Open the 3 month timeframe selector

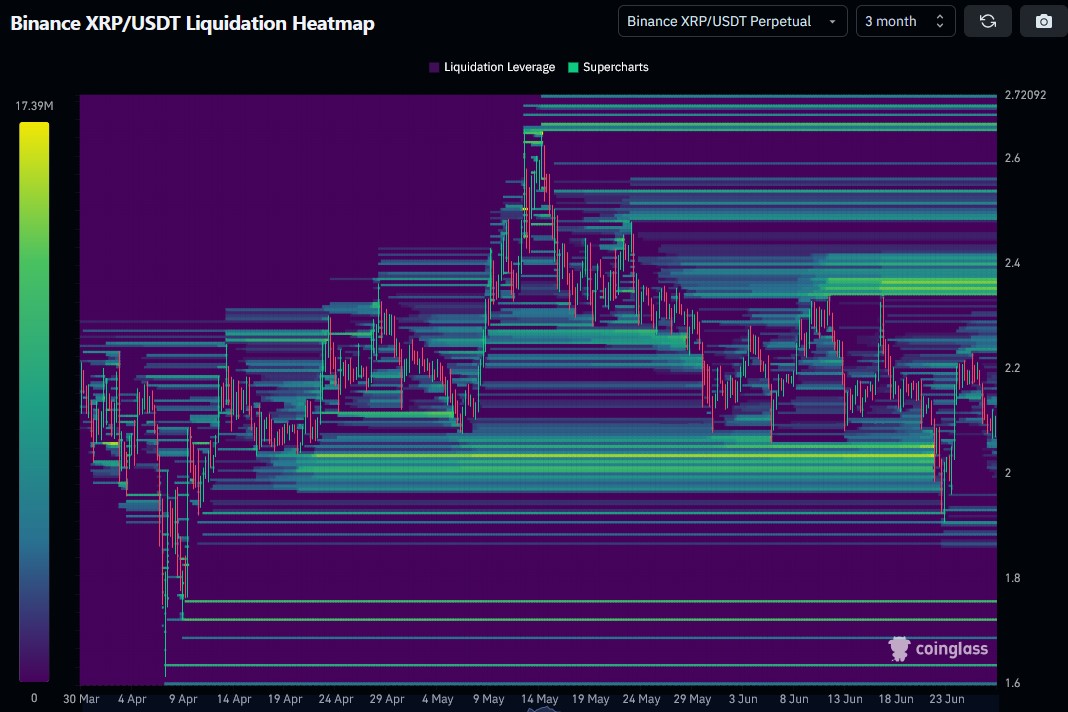click(905, 21)
